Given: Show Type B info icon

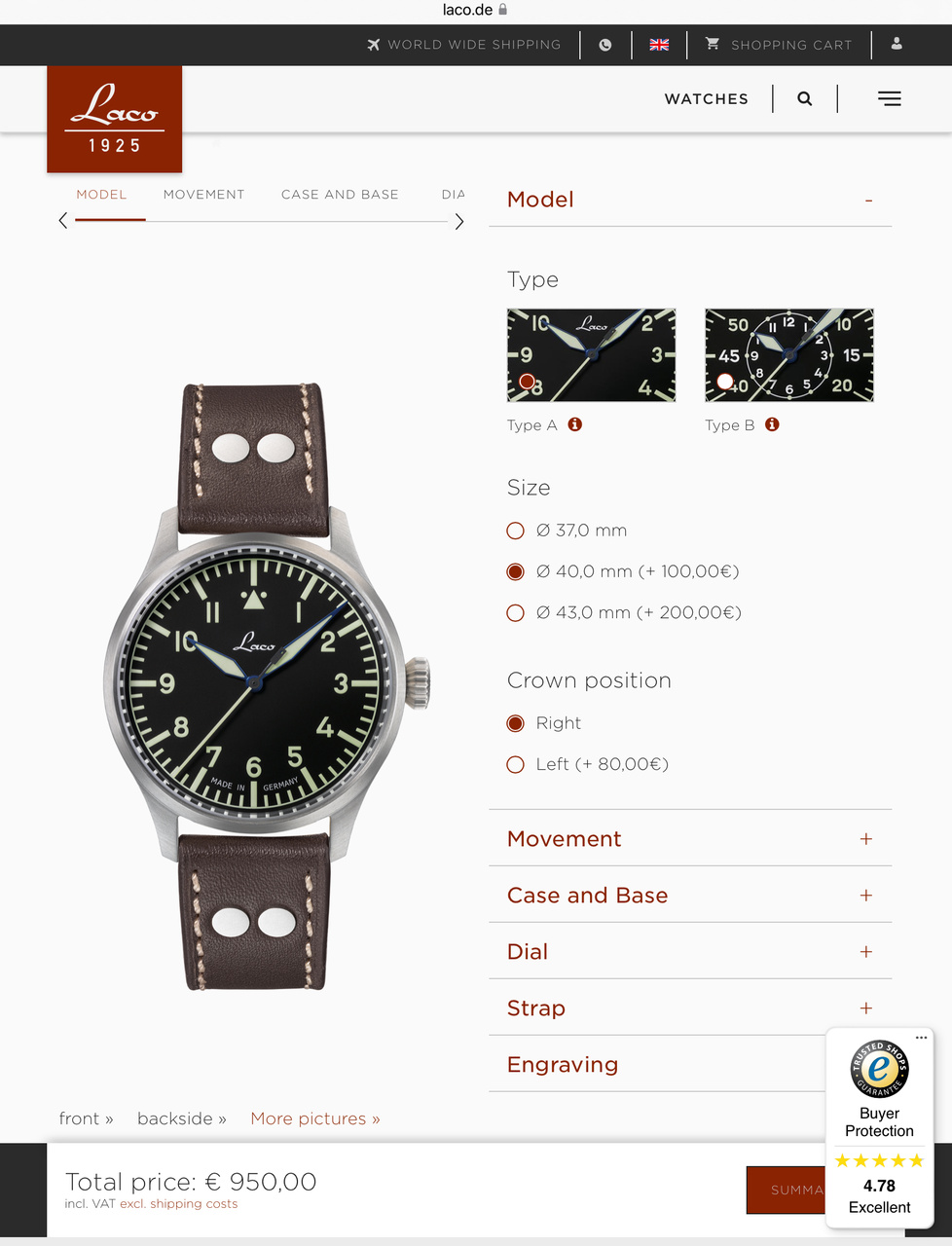Looking at the screenshot, I should pos(772,424).
